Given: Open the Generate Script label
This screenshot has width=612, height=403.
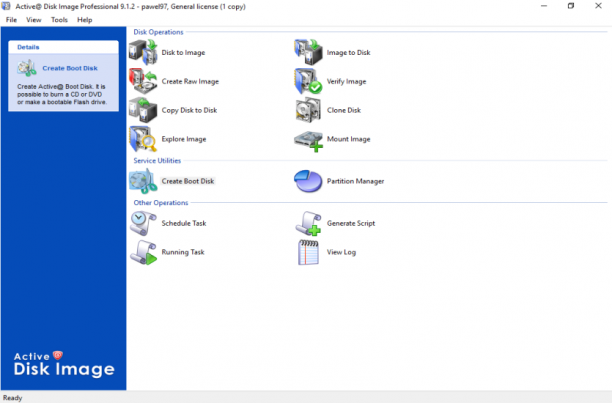Looking at the screenshot, I should pyautogui.click(x=351, y=224).
